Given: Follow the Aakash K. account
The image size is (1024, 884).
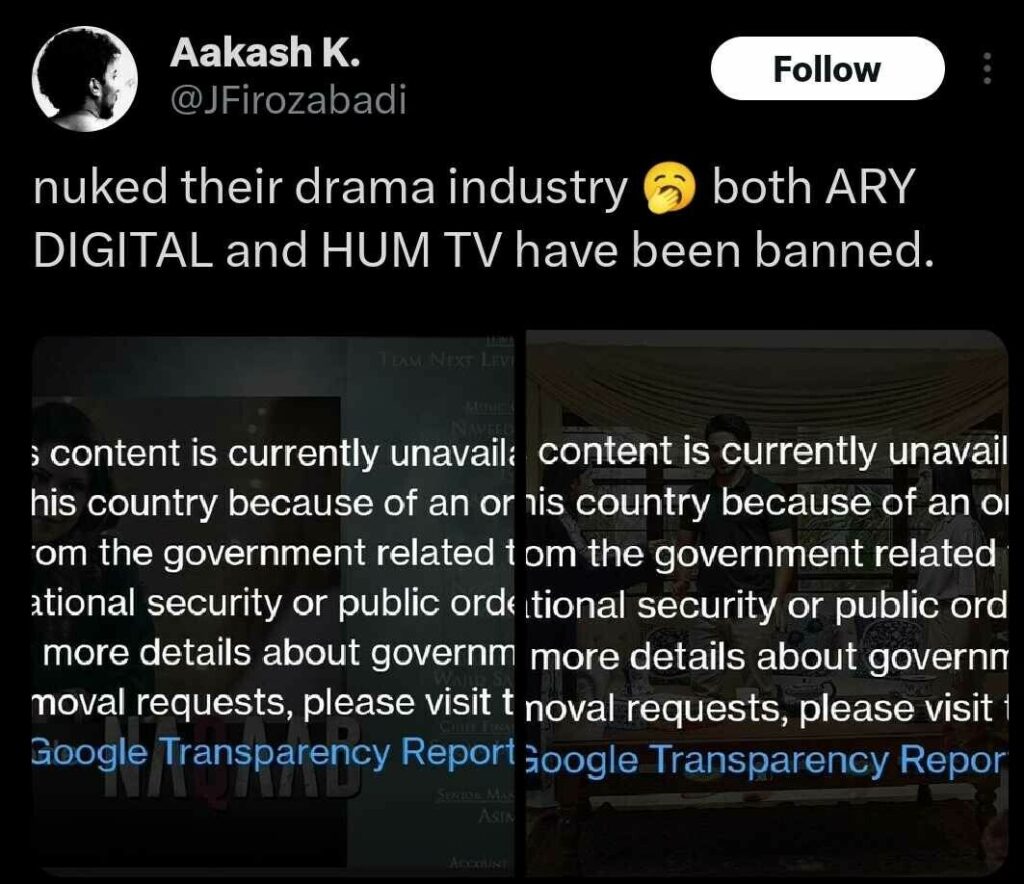Looking at the screenshot, I should (x=827, y=69).
